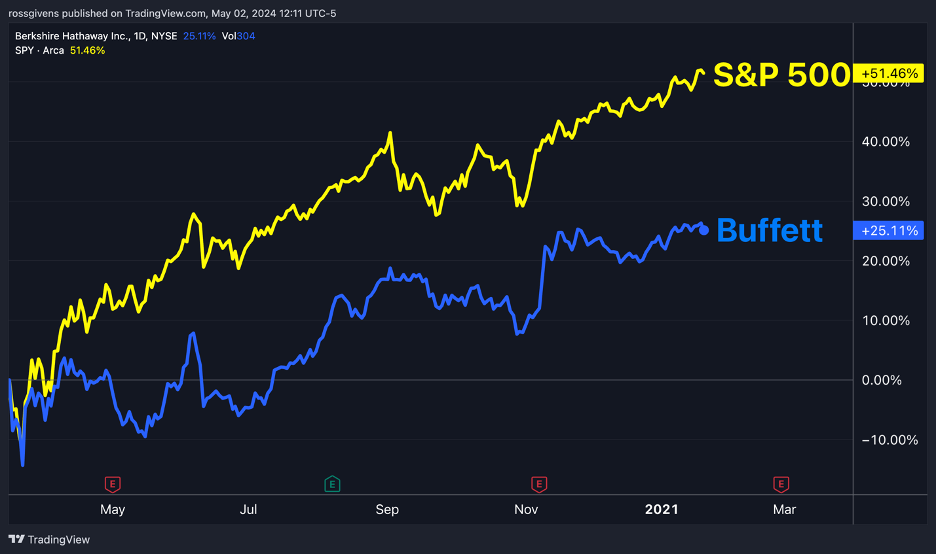Click the green earnings marker near August

(x=332, y=484)
